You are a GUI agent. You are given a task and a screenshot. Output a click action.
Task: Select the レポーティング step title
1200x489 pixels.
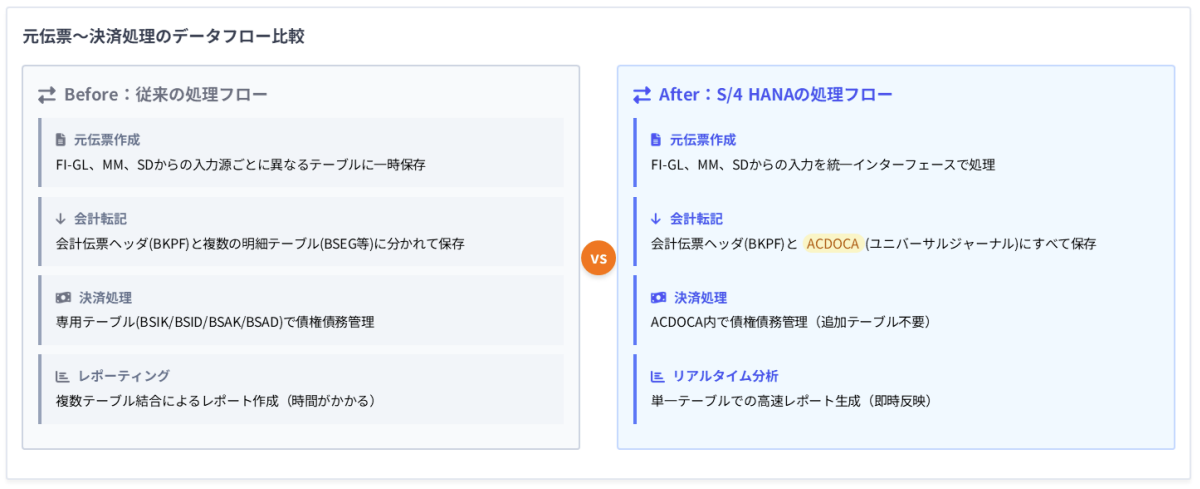124,376
